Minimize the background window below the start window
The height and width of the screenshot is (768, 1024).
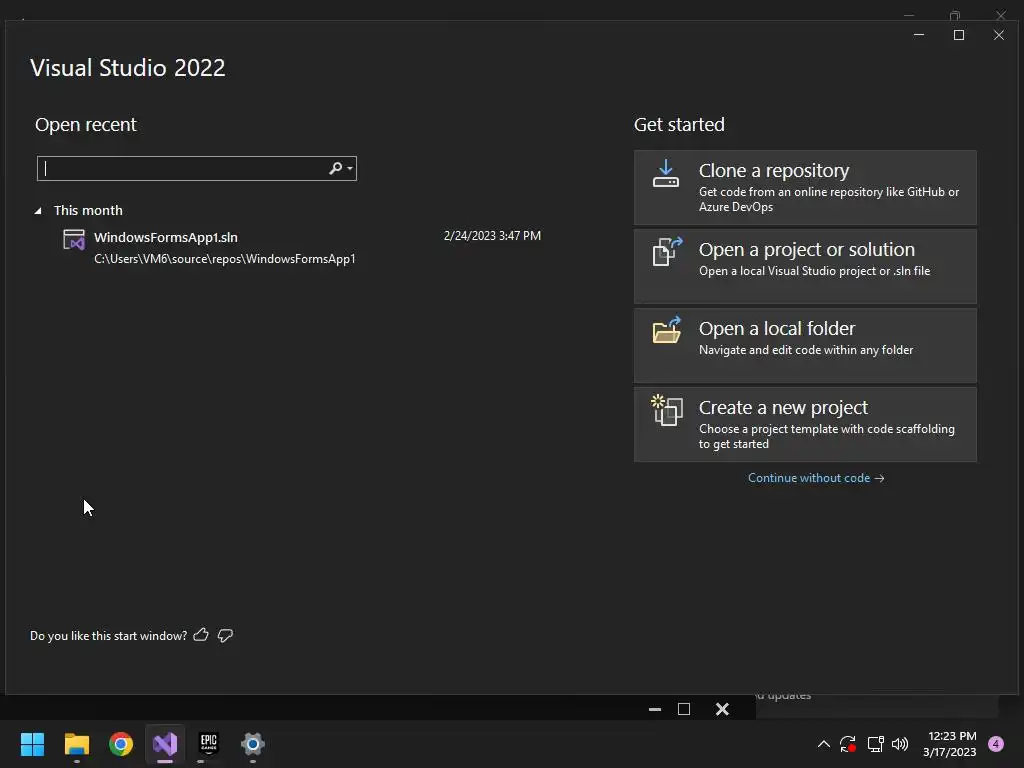tap(655, 709)
